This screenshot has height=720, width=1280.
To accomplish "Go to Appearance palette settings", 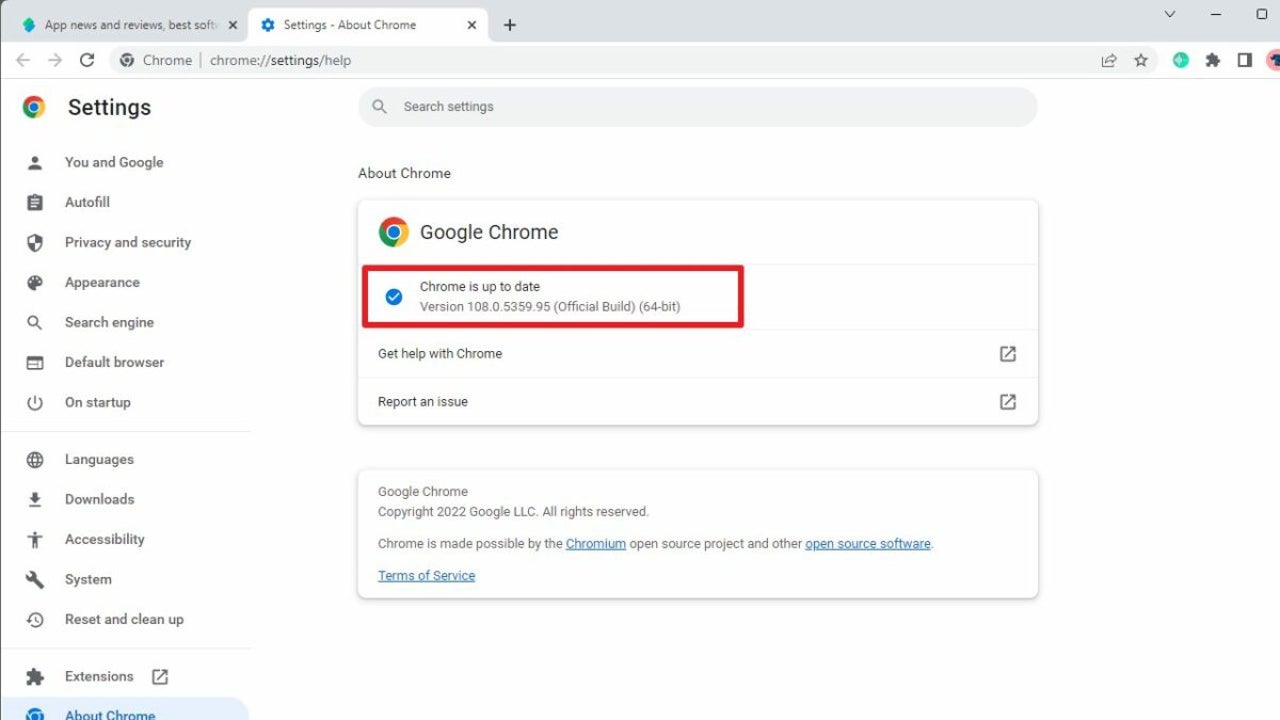I will tap(102, 282).
